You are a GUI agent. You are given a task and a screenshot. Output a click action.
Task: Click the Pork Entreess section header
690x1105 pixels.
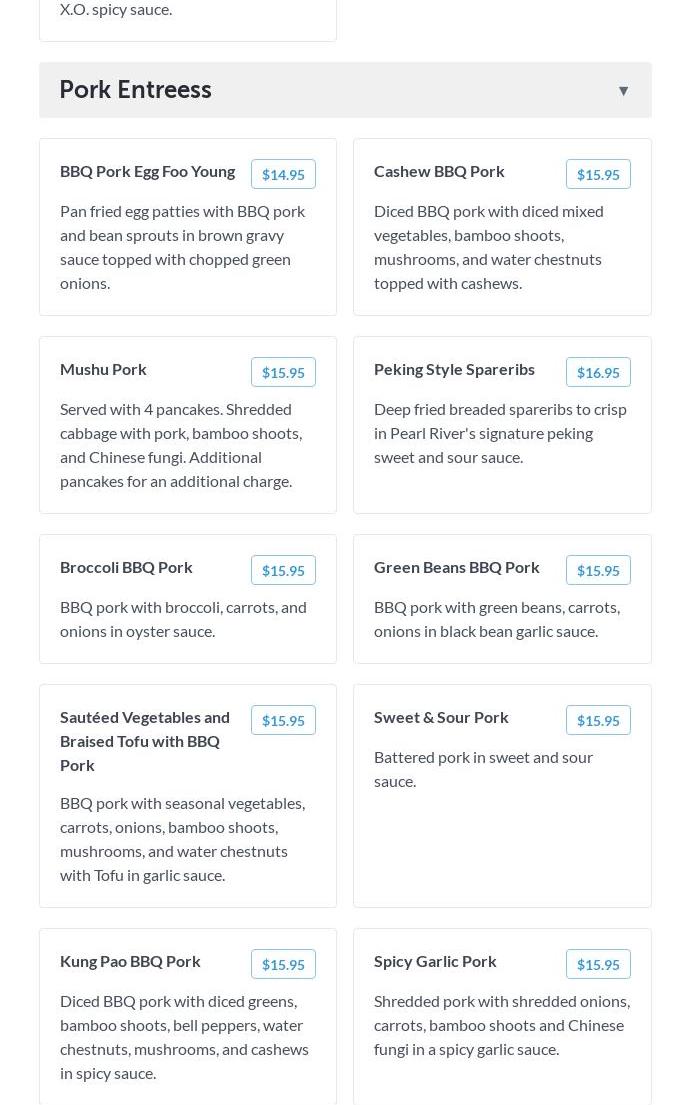pos(135,90)
